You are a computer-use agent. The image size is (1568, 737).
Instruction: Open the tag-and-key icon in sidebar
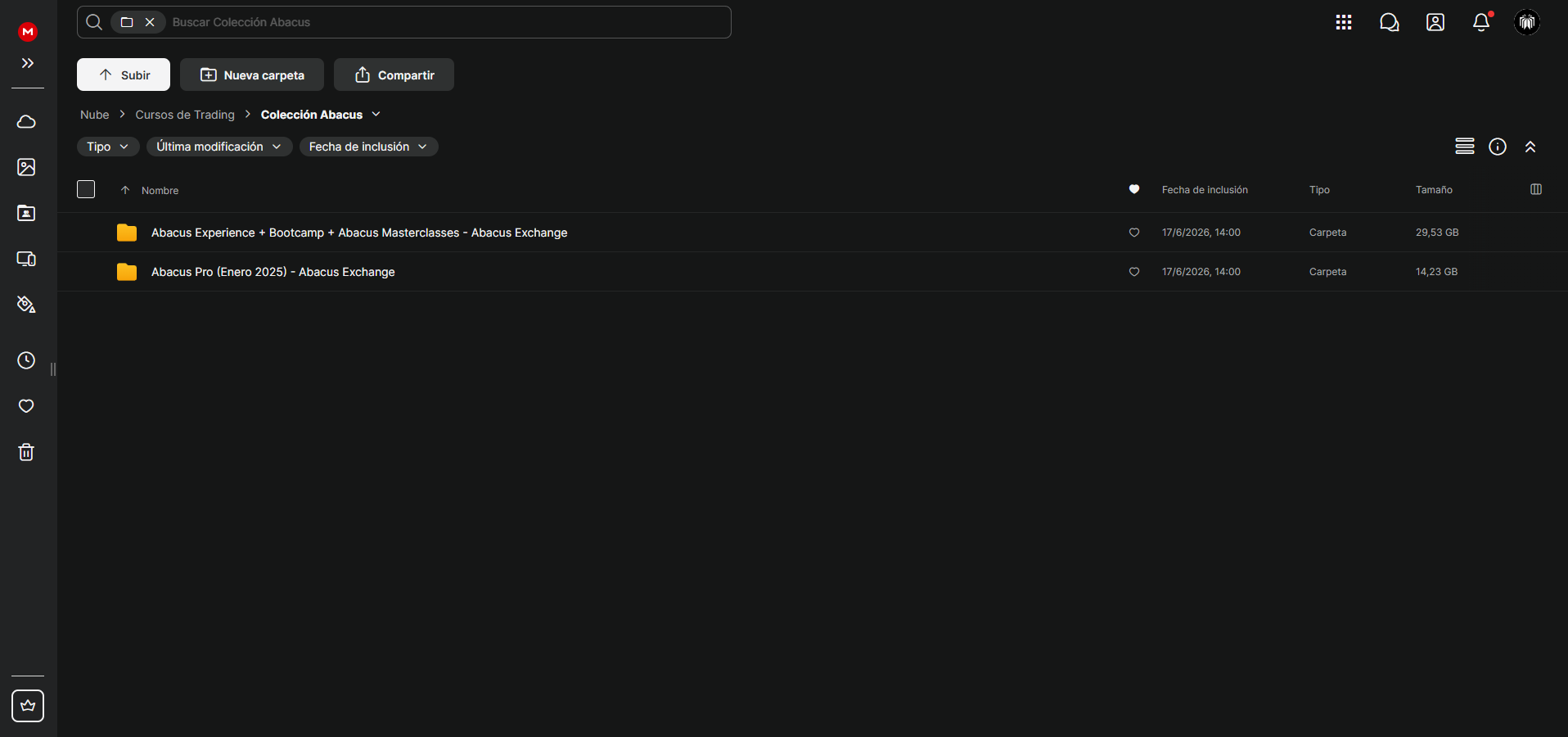click(26, 305)
